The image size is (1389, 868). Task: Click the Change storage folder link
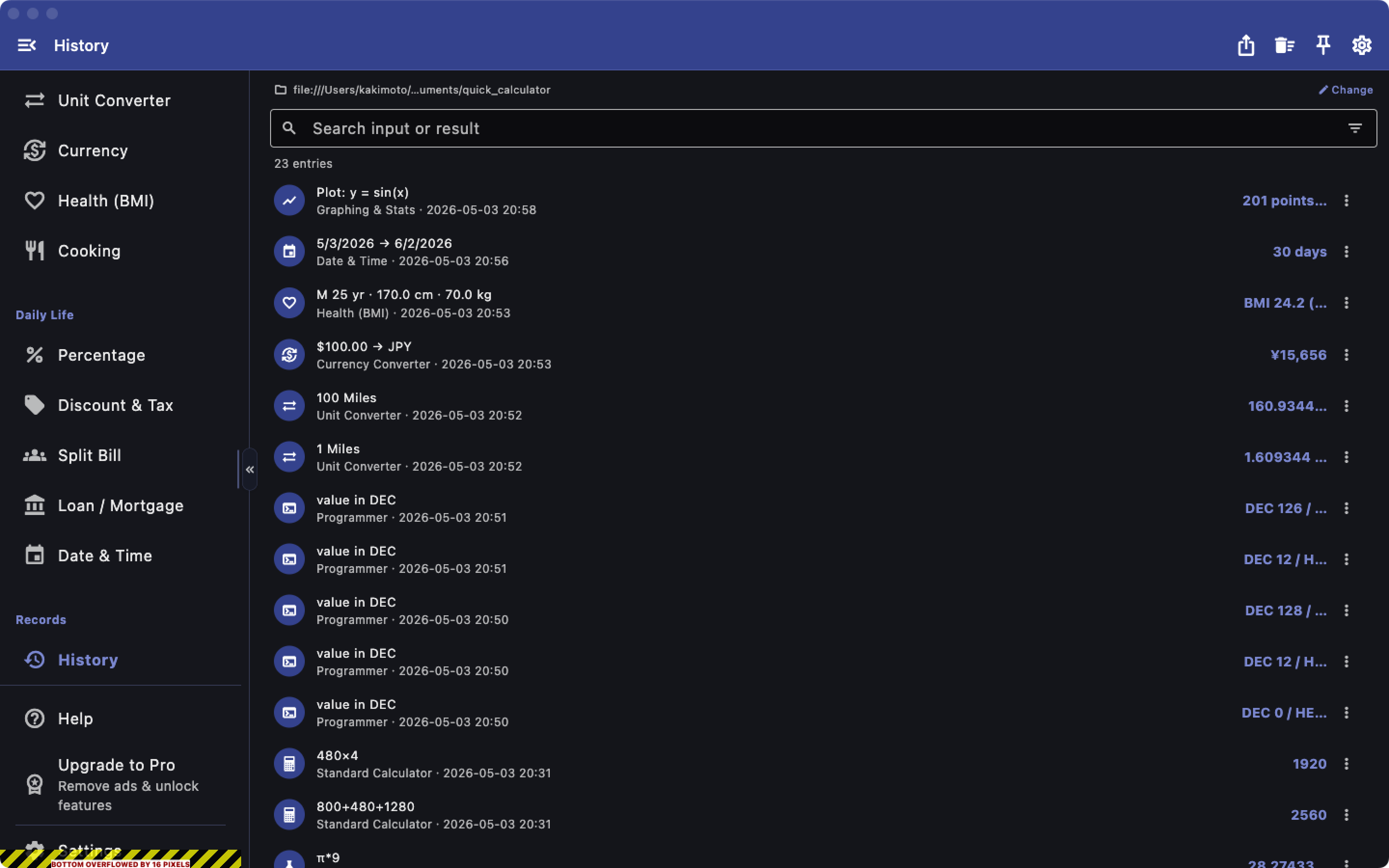(1346, 90)
